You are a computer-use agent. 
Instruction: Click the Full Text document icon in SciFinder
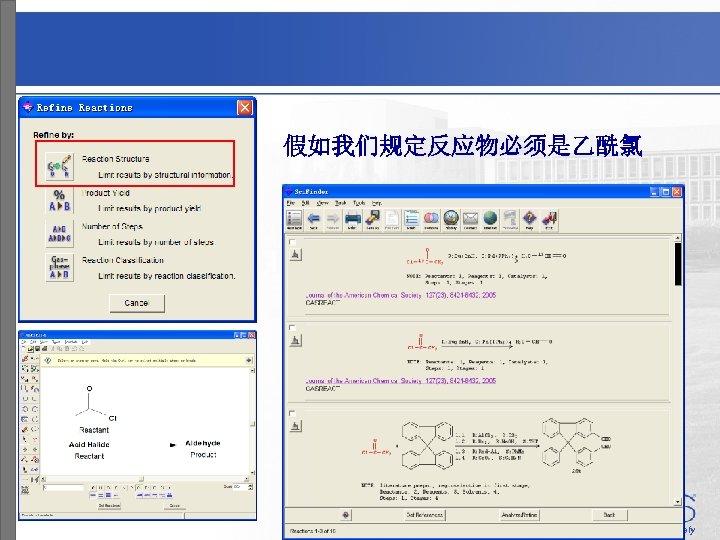pyautogui.click(x=392, y=219)
